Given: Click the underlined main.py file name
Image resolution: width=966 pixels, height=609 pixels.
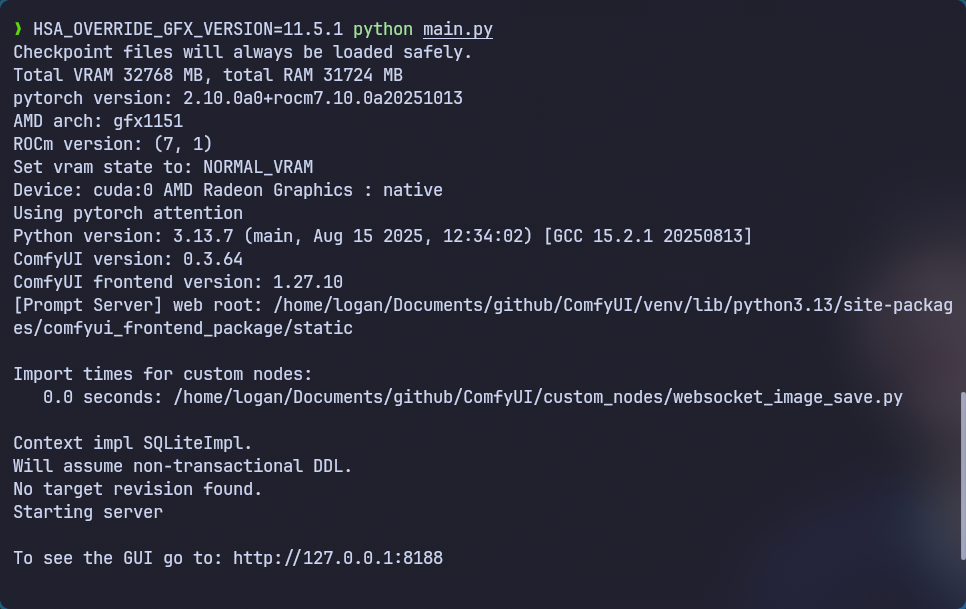Looking at the screenshot, I should pos(457,29).
